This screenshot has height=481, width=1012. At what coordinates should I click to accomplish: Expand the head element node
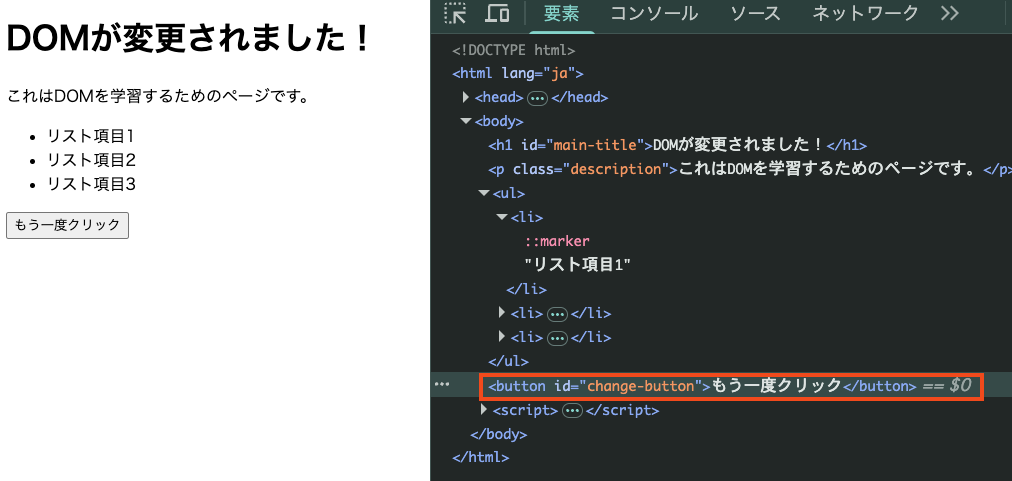click(466, 97)
